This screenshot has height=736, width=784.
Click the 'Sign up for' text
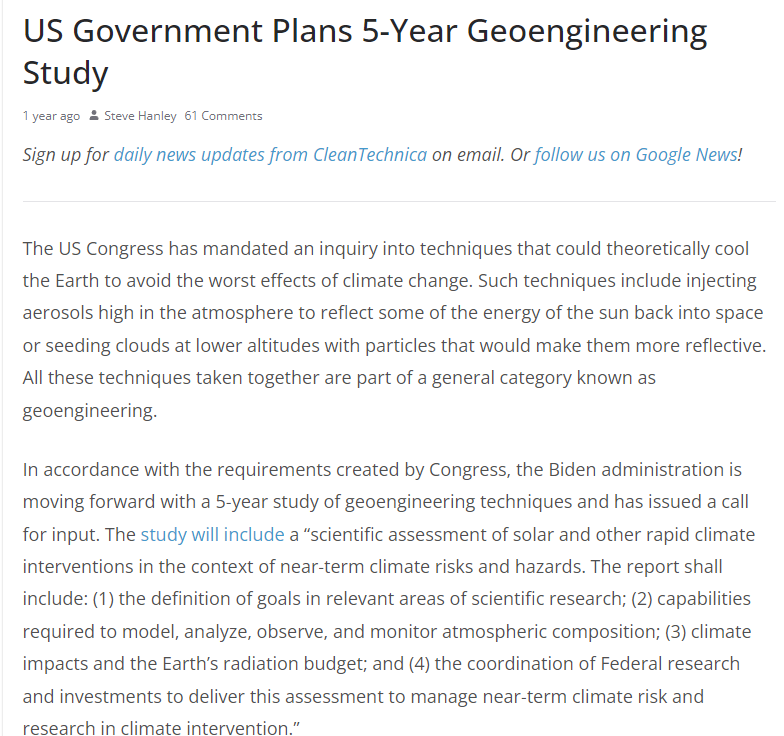66,155
